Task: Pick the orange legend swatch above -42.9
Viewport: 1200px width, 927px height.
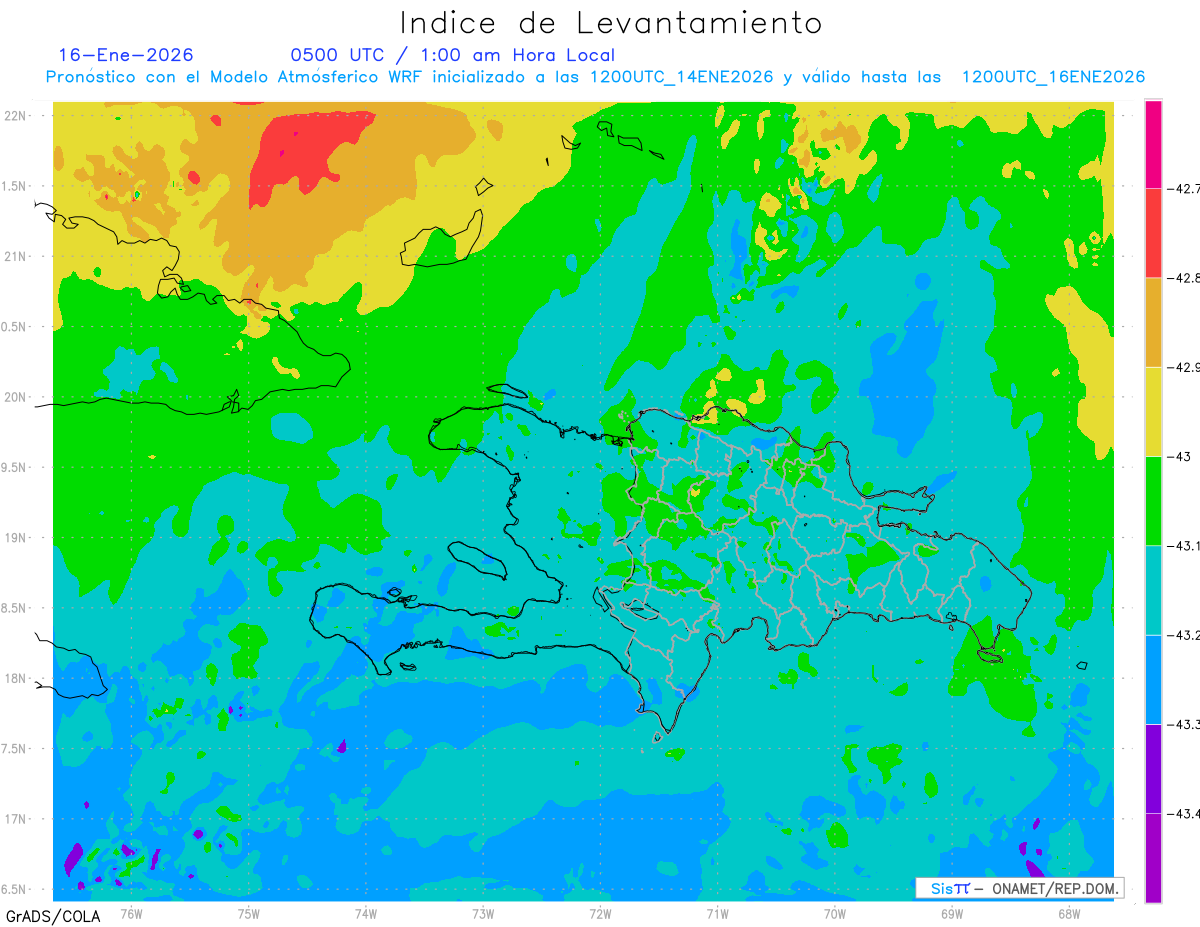Action: pos(1153,322)
